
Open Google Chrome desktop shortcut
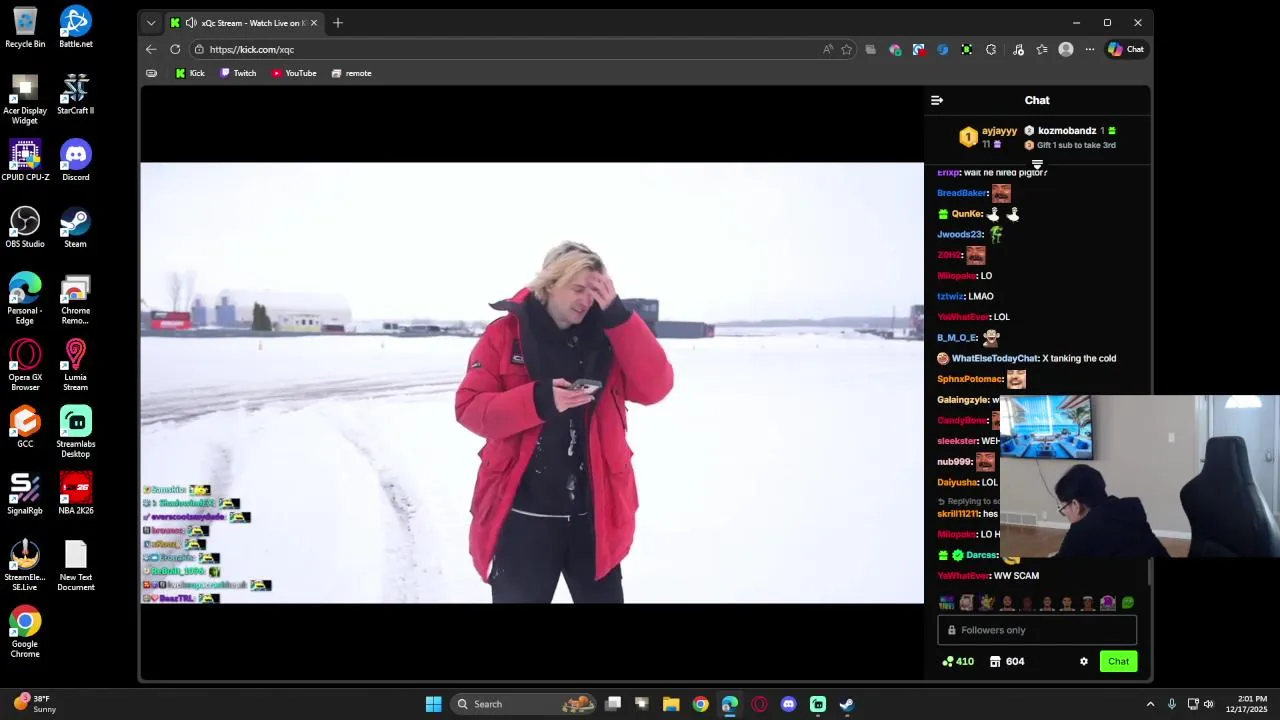[x=25, y=632]
